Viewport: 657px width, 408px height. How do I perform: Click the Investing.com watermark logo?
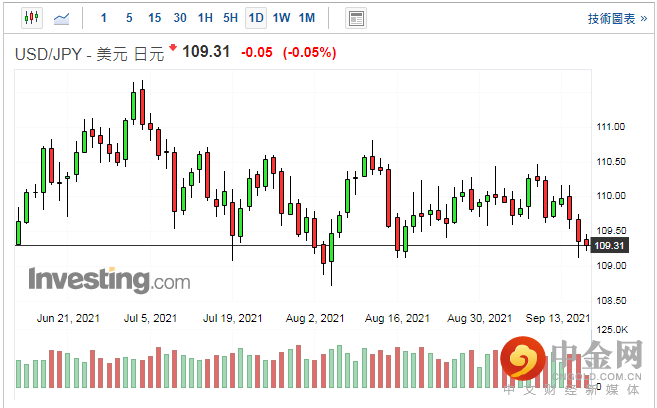[x=108, y=279]
